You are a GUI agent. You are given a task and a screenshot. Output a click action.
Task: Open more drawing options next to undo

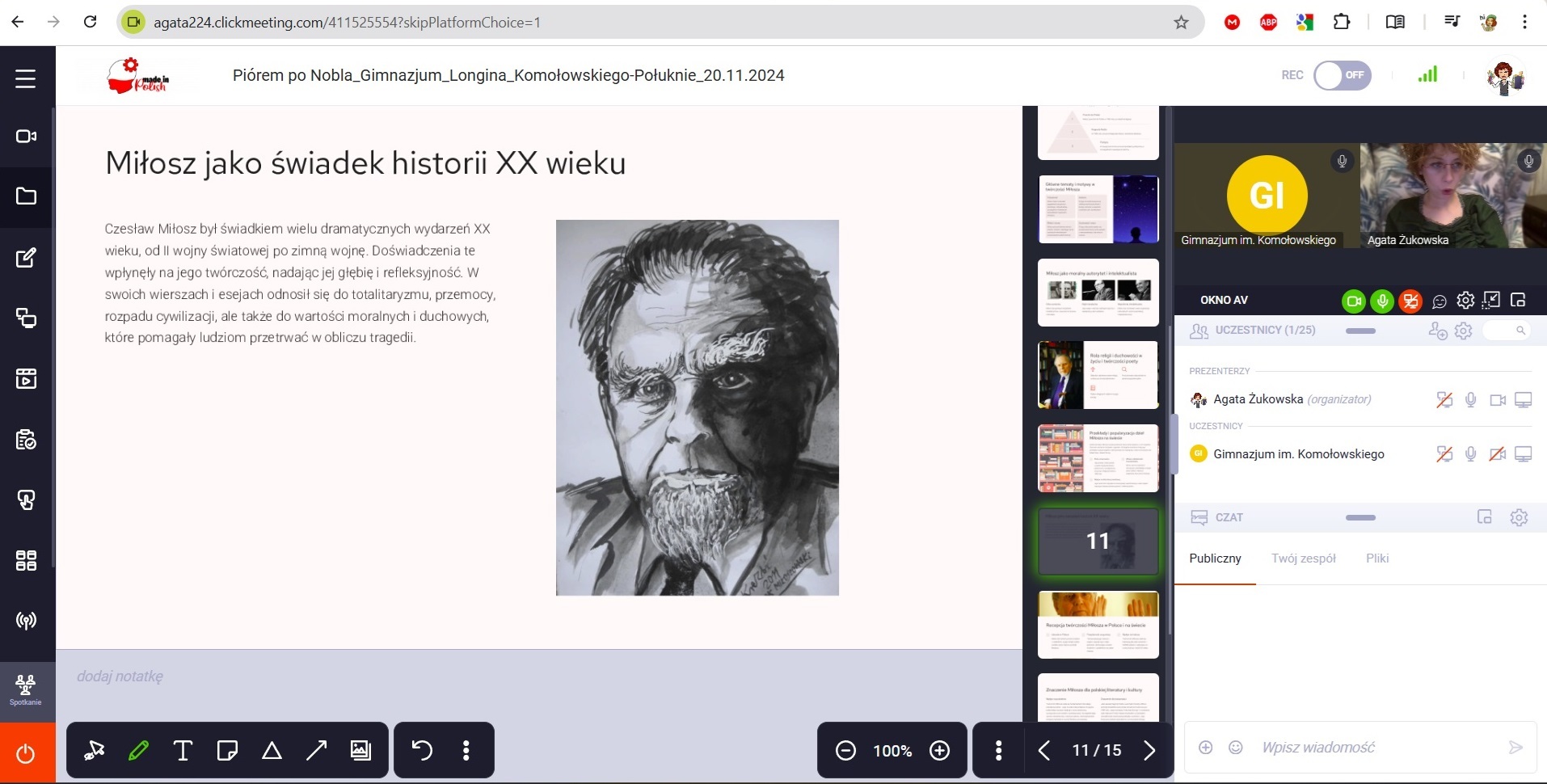click(466, 751)
